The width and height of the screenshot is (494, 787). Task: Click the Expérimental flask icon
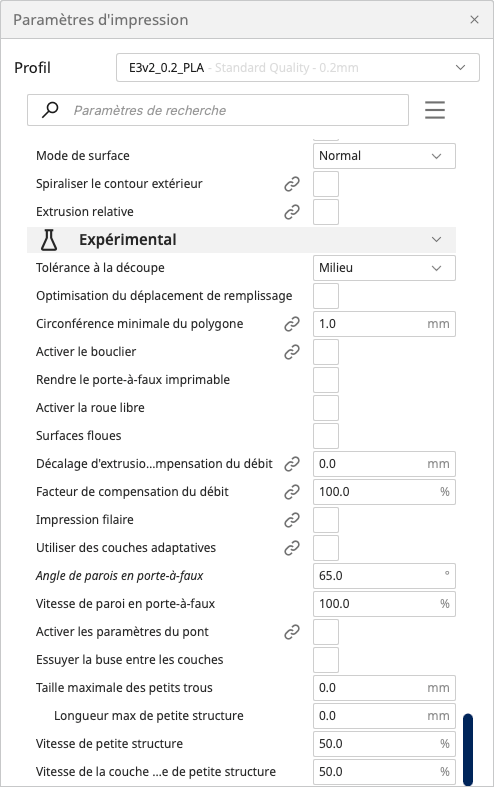pos(49,240)
